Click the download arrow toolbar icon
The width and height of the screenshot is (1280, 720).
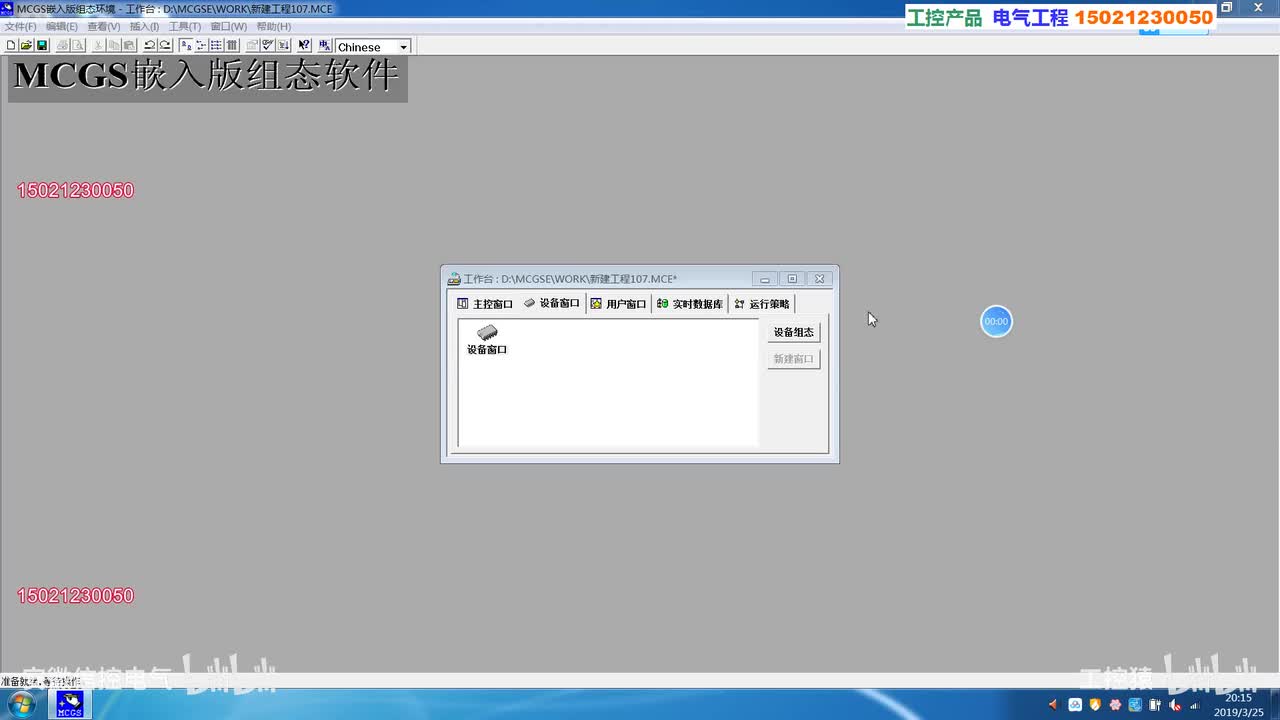(283, 46)
